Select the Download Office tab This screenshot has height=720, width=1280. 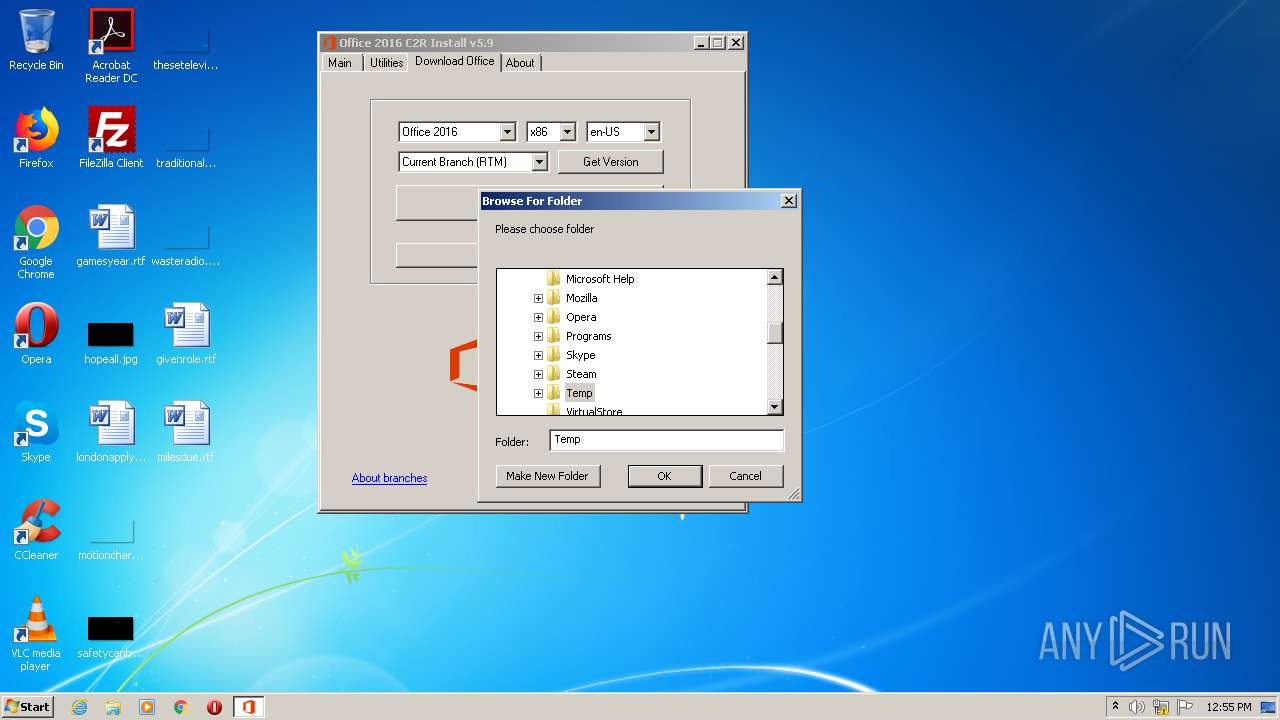tap(455, 61)
